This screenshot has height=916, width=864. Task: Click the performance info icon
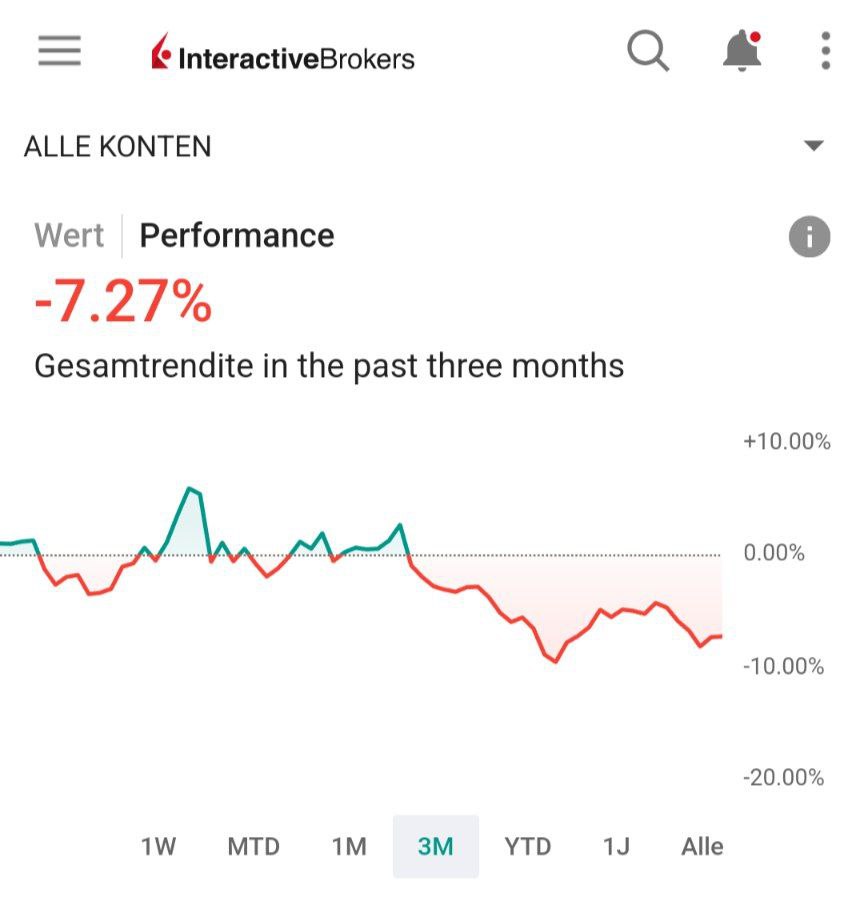pos(809,237)
